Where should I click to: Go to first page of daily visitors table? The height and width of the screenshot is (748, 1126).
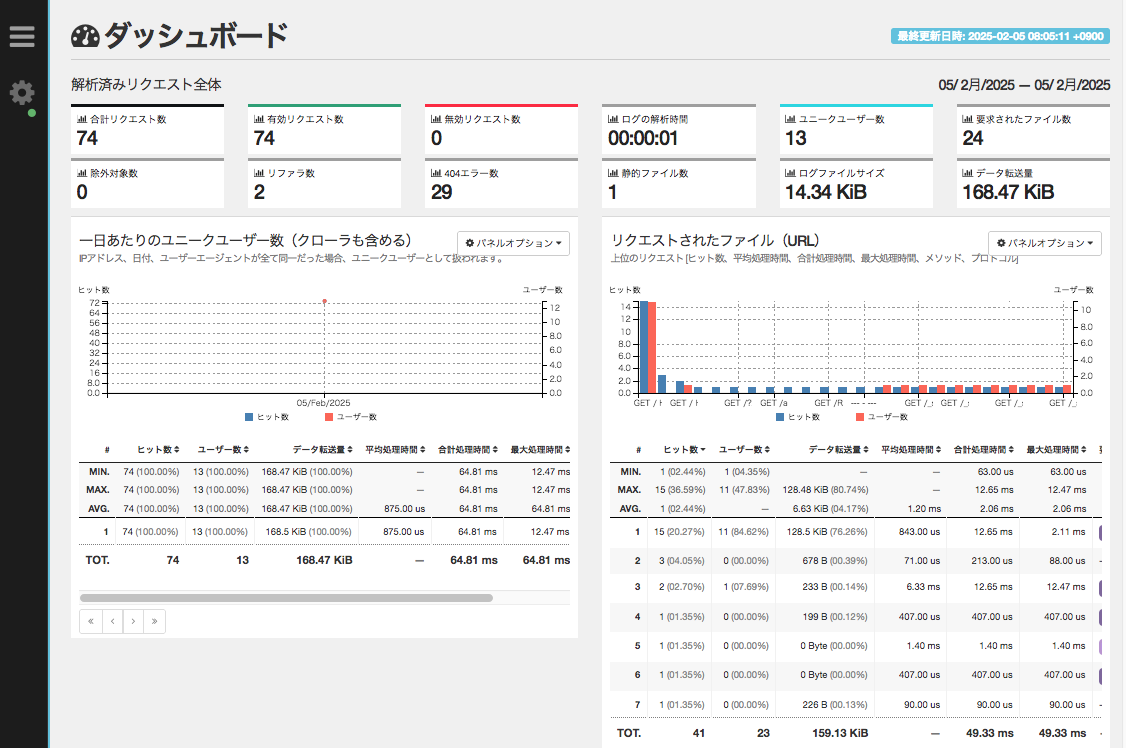91,621
